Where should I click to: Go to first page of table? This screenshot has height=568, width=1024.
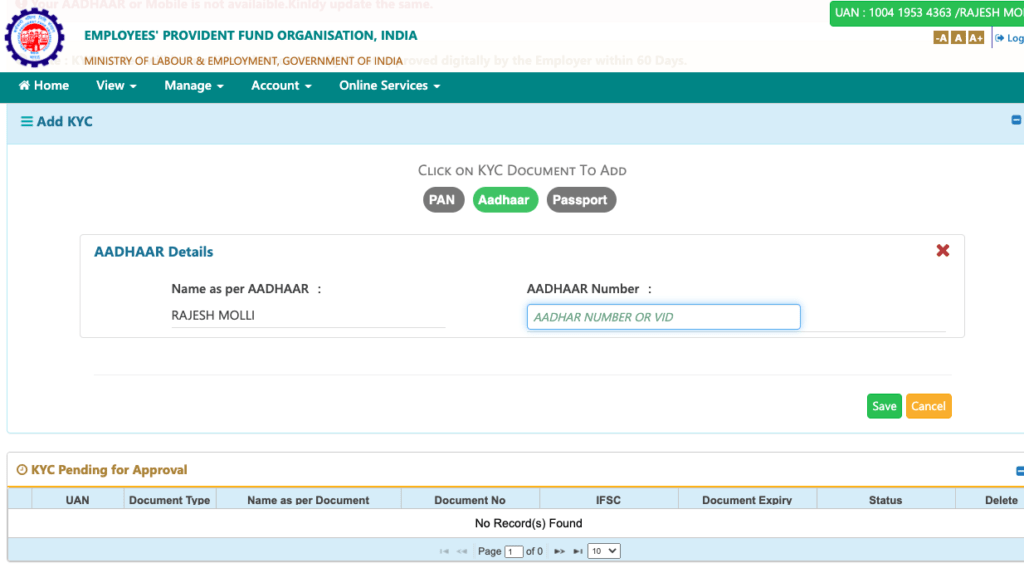[444, 552]
